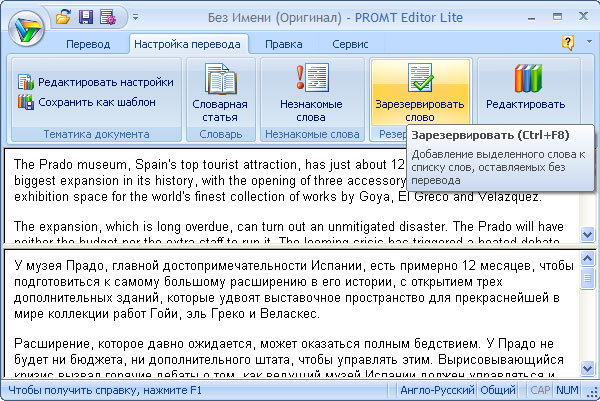The height and width of the screenshot is (401, 600).
Task: Click the CAP indicator in status bar
Action: (x=540, y=390)
